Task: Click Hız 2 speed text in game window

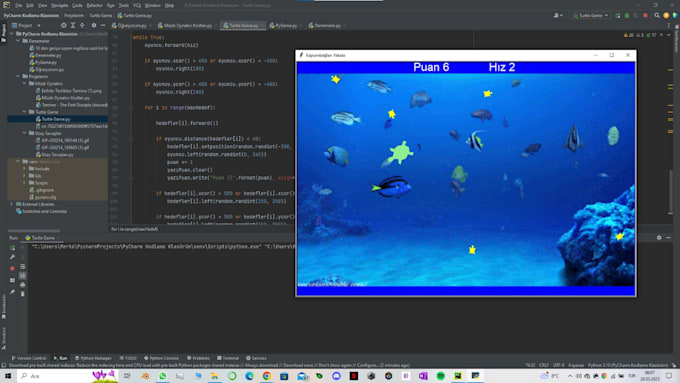Action: click(x=502, y=67)
